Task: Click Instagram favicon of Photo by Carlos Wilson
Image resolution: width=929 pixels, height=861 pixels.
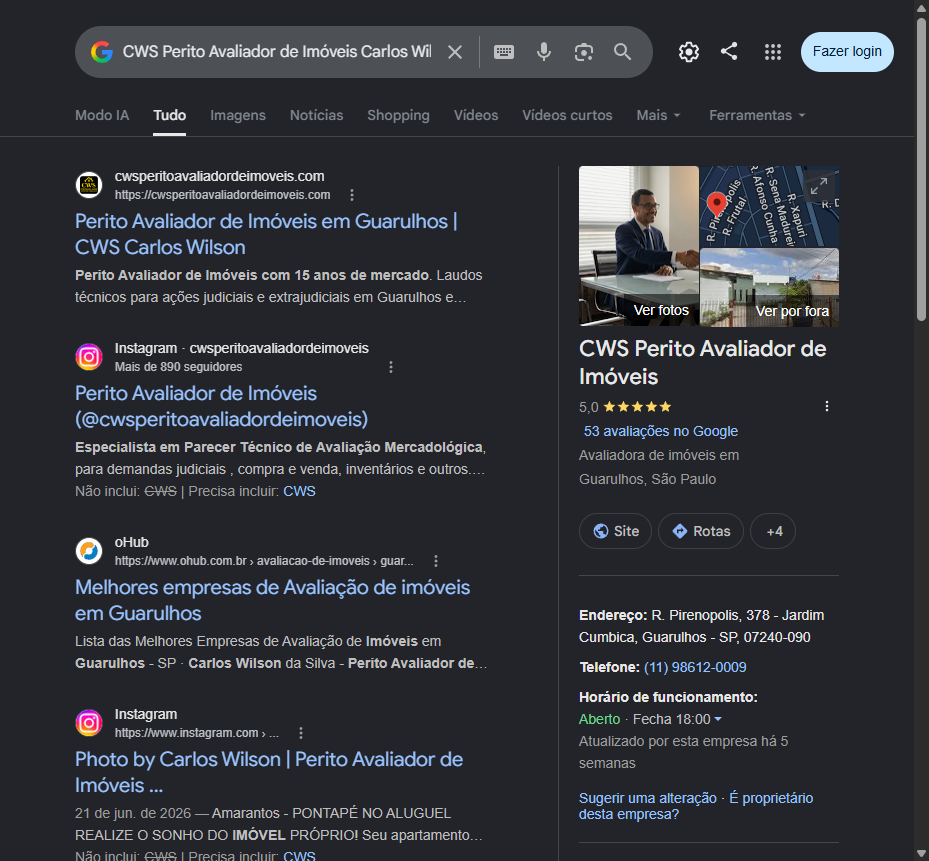Action: 89,723
